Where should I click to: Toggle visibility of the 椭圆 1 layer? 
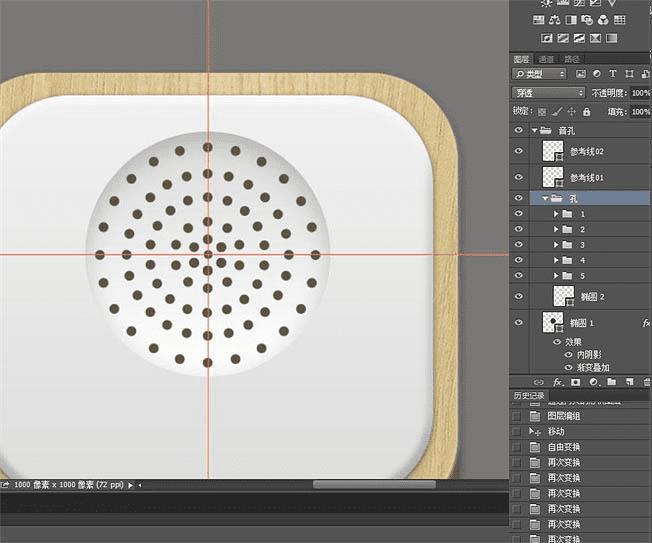(518, 322)
